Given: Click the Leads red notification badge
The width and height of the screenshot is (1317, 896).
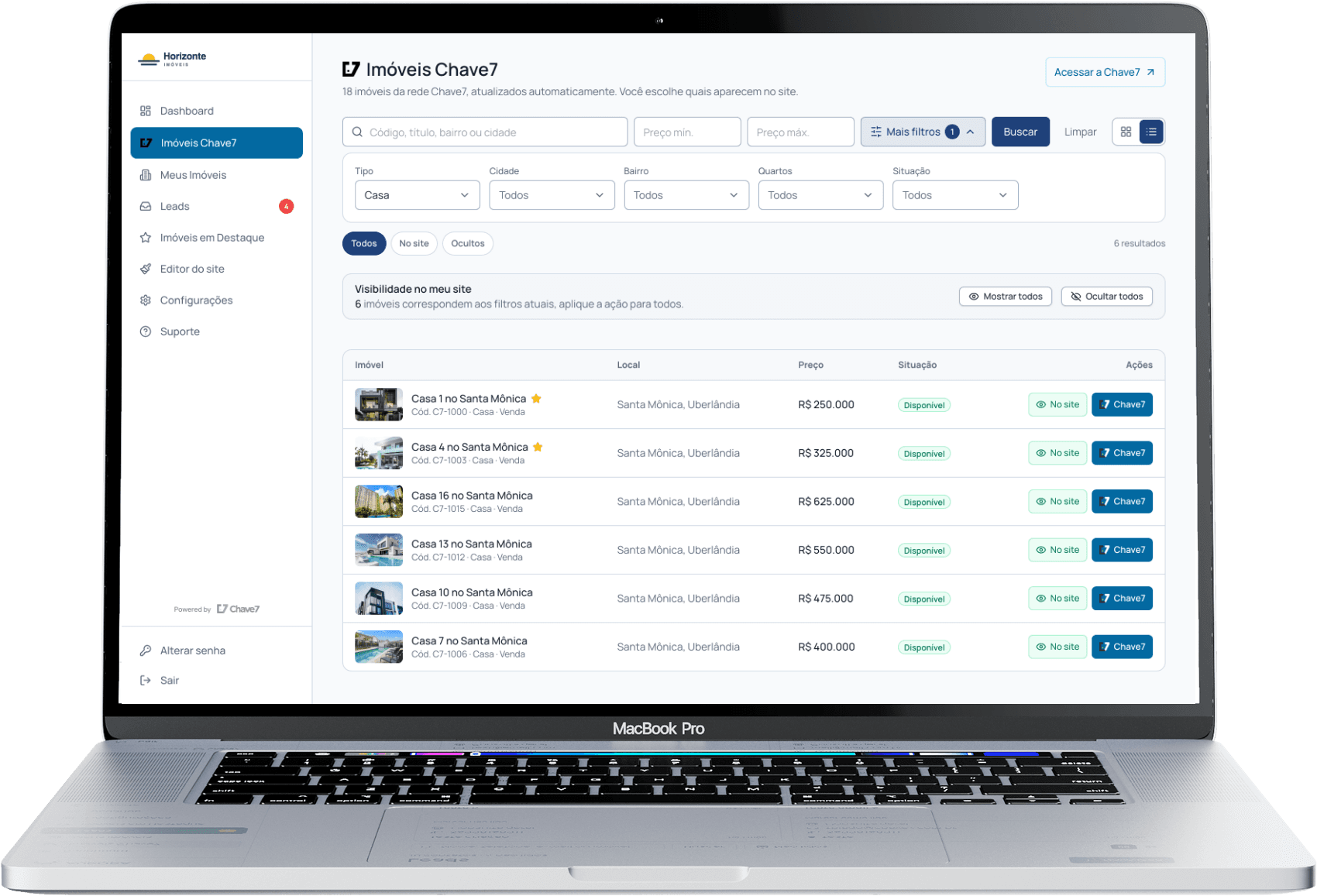Looking at the screenshot, I should coord(287,206).
